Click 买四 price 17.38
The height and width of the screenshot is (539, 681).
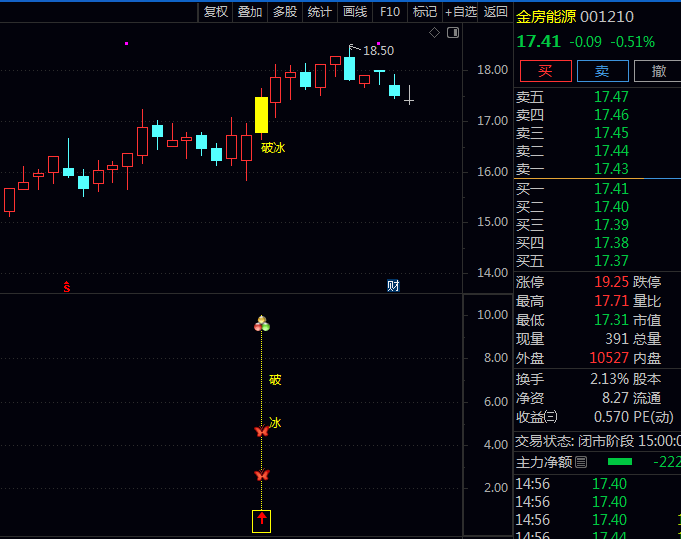point(611,243)
